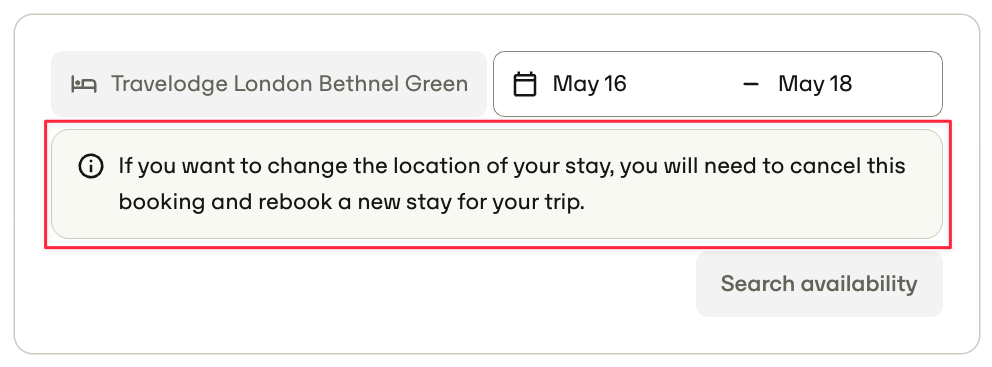Click the word "Search" on the grey button

756,283
